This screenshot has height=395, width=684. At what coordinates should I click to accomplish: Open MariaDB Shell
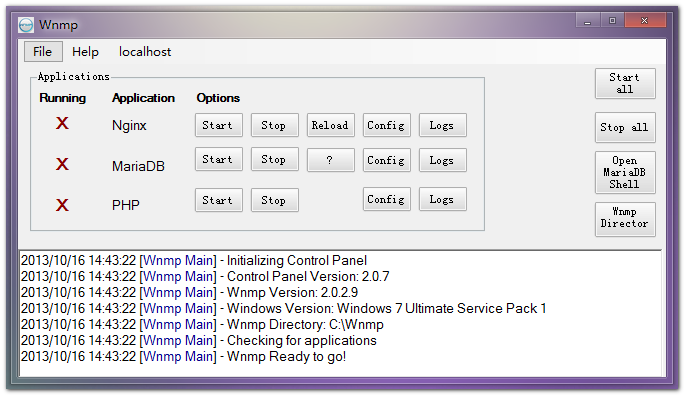[x=625, y=172]
